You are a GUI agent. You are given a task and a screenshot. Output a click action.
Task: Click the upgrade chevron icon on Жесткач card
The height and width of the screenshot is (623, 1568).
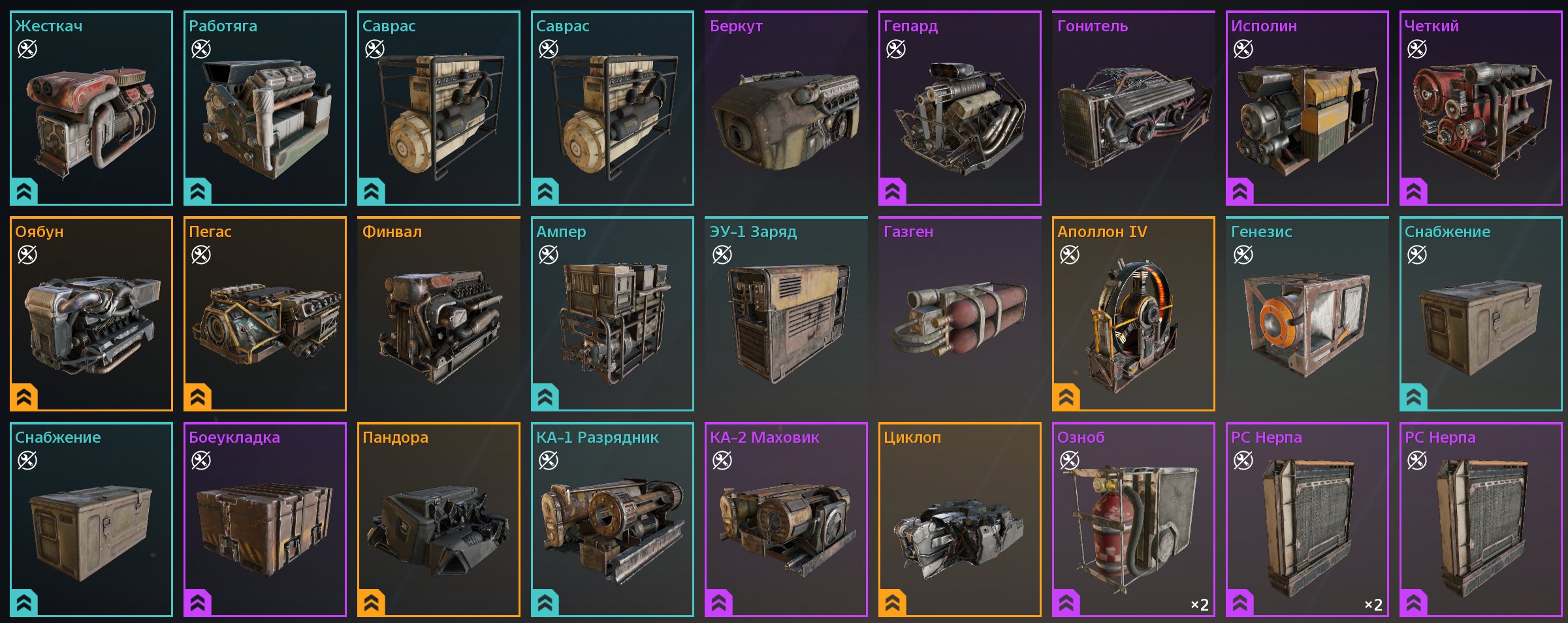pos(24,191)
